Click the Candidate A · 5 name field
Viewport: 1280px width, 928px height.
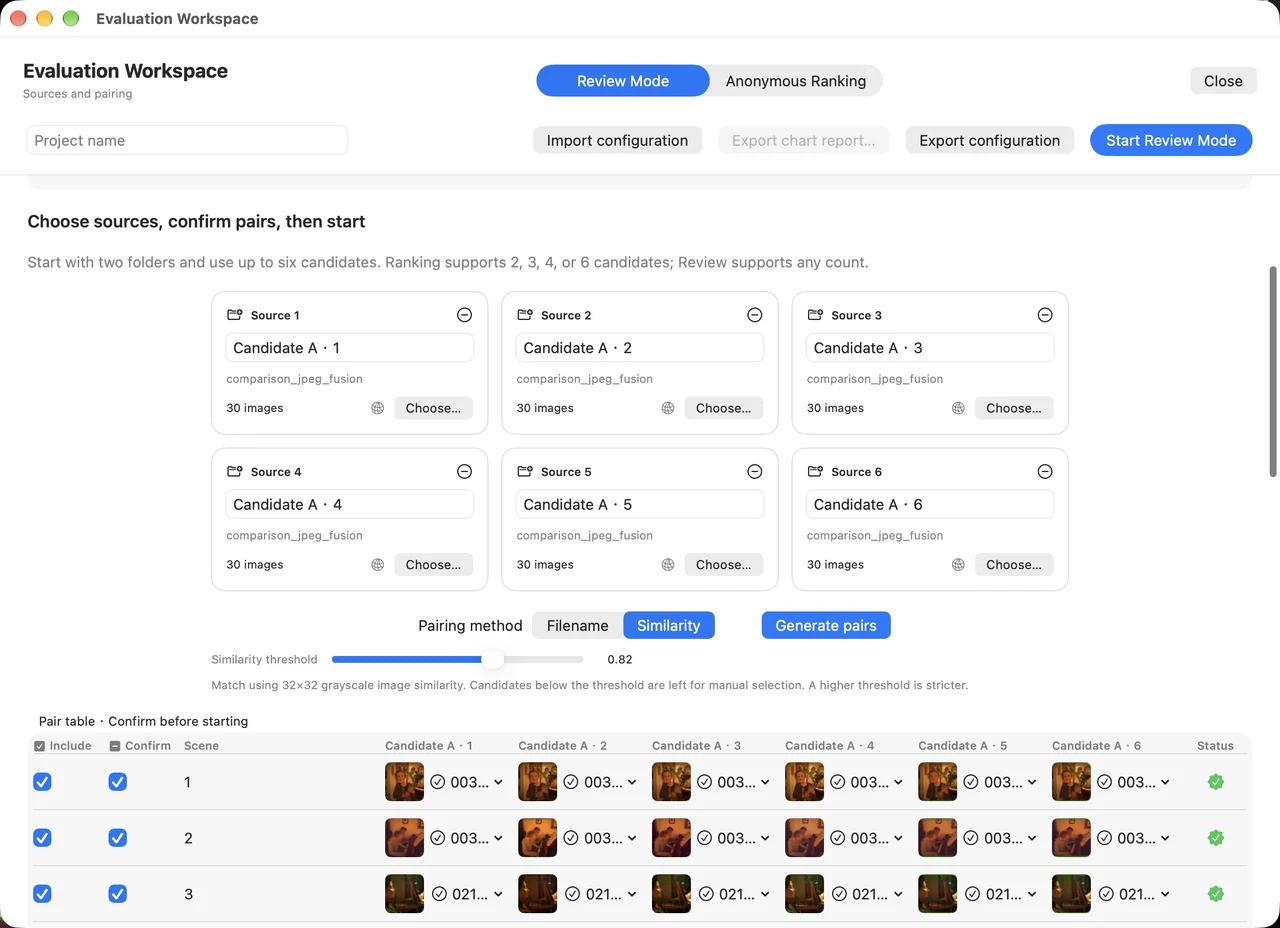coord(640,504)
